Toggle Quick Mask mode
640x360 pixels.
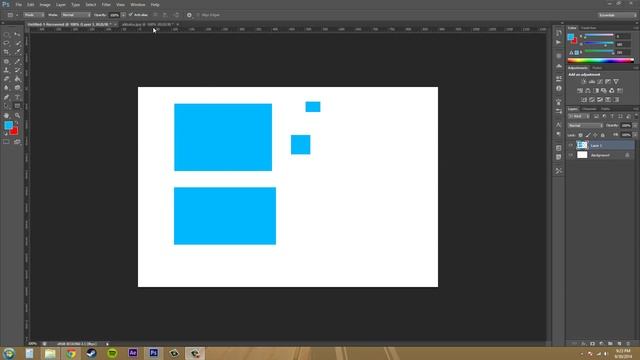(x=6, y=142)
